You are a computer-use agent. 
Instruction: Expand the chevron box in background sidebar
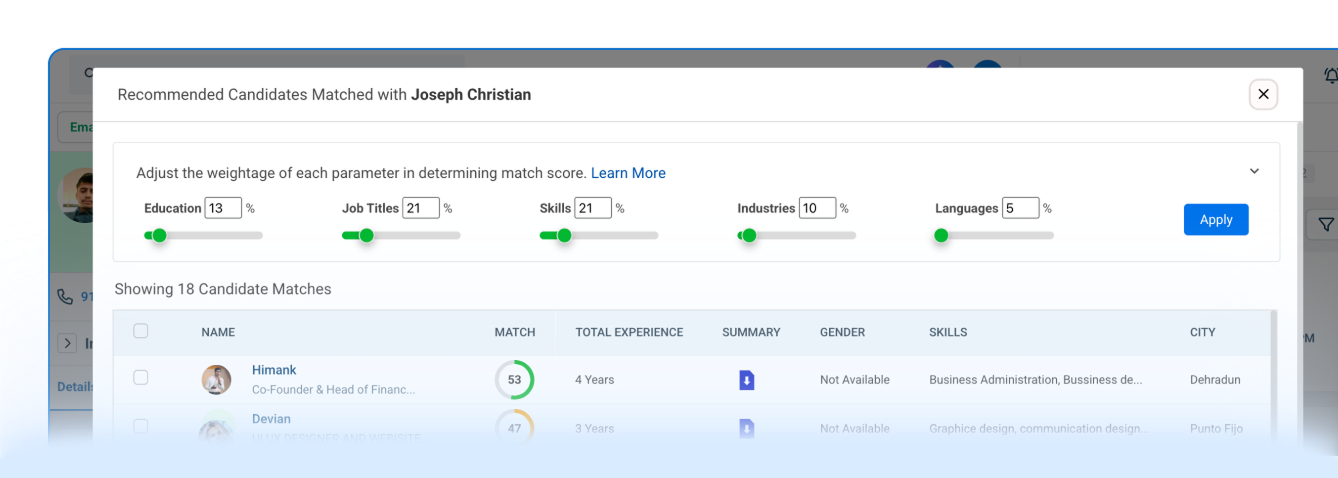tap(67, 343)
